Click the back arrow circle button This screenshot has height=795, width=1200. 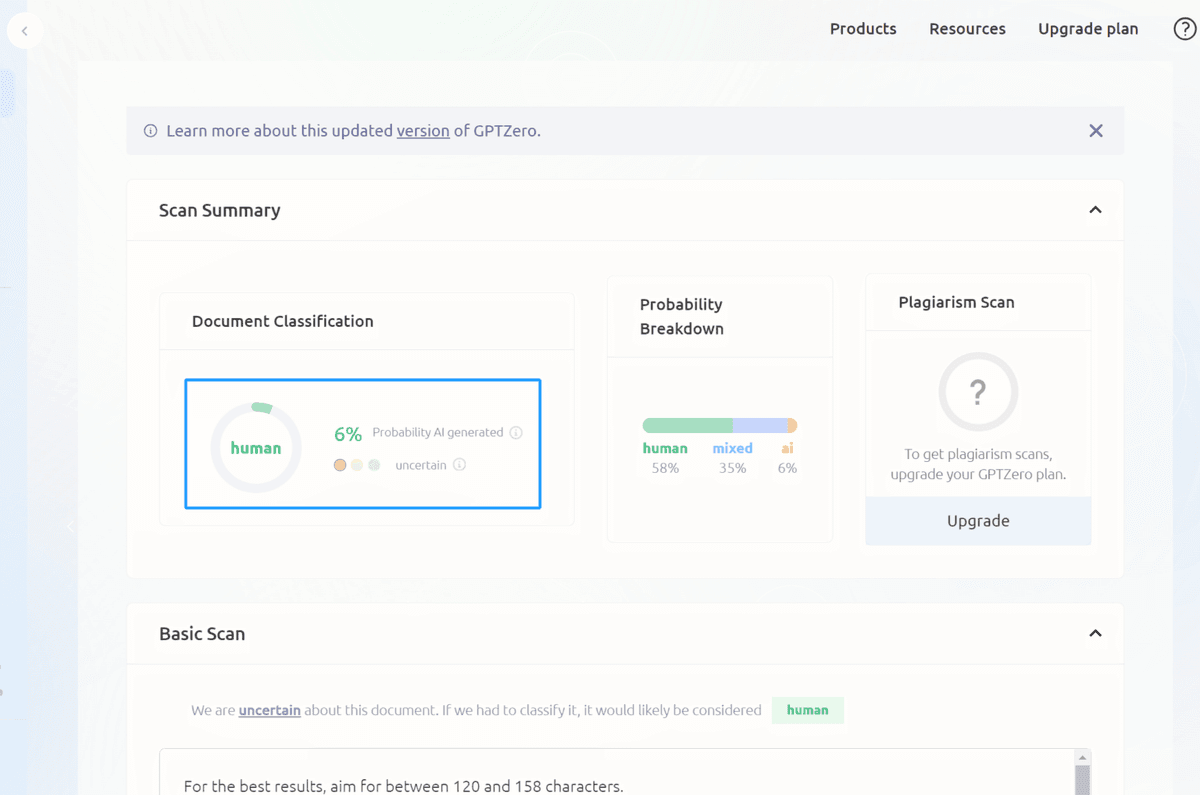[x=24, y=31]
